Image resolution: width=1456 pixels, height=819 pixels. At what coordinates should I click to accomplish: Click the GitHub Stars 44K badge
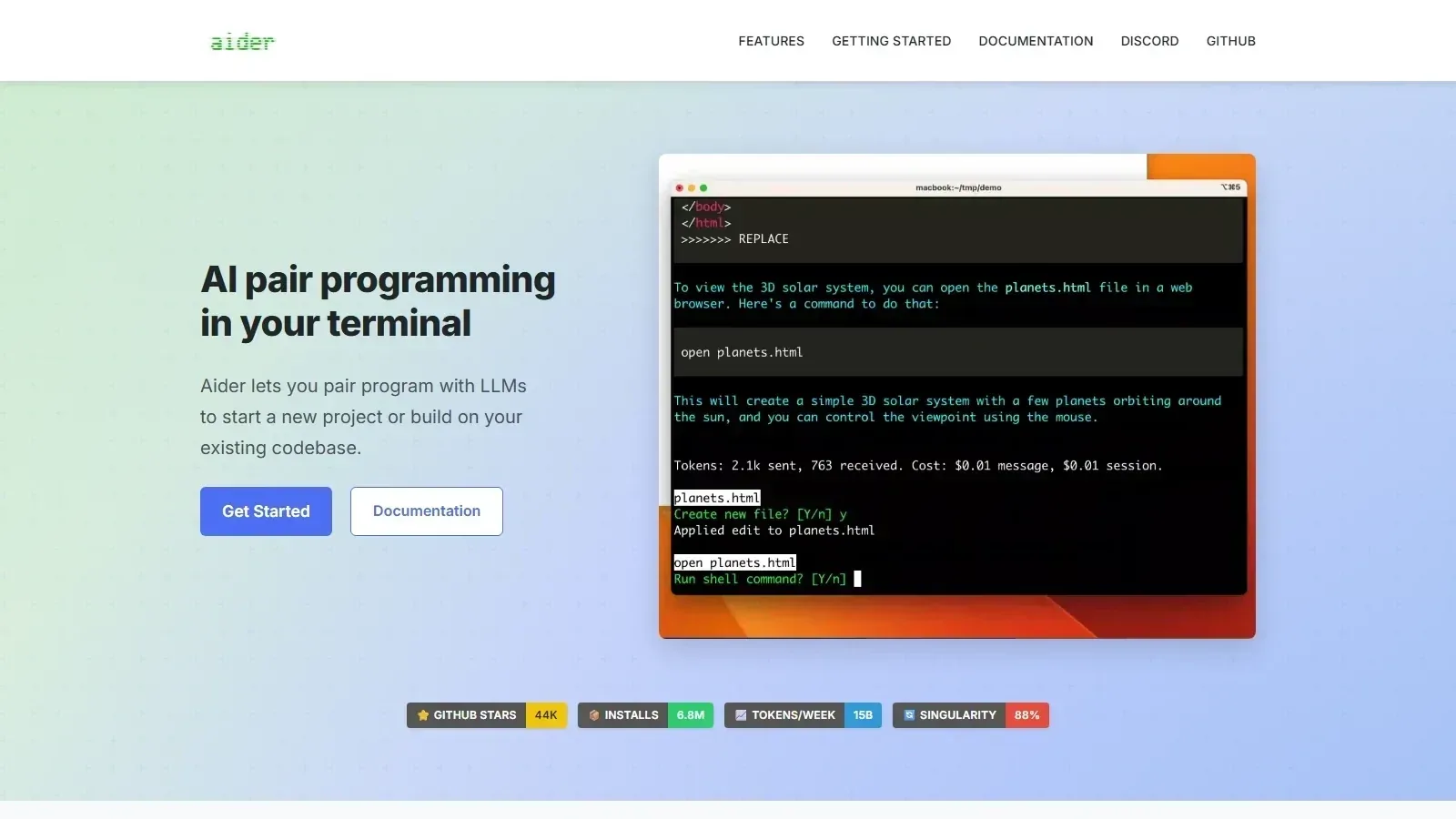(x=487, y=715)
